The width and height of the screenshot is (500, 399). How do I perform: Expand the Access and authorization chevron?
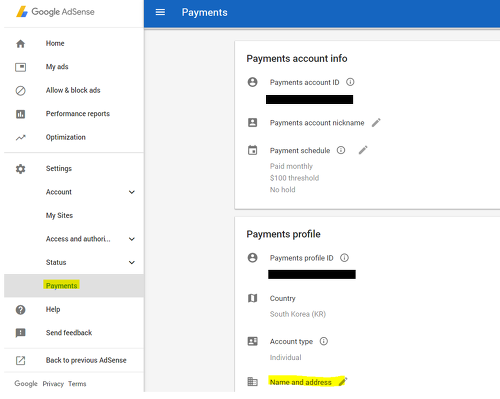click(x=132, y=239)
